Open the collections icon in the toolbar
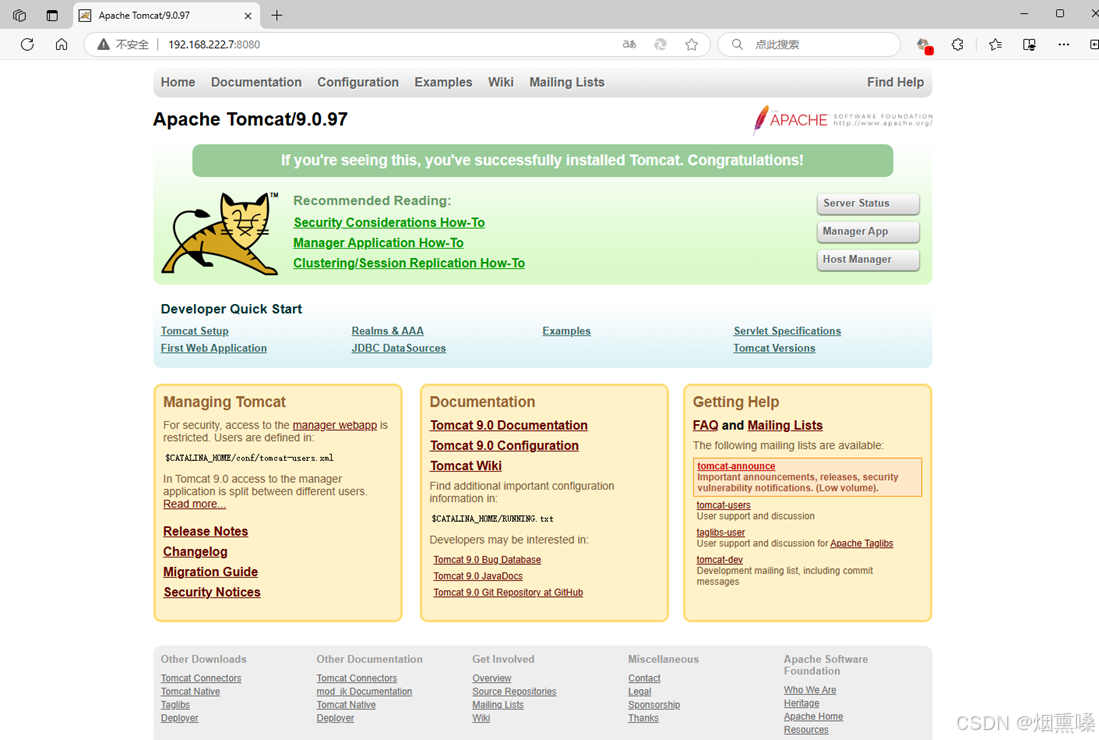1099x740 pixels. click(x=1029, y=44)
